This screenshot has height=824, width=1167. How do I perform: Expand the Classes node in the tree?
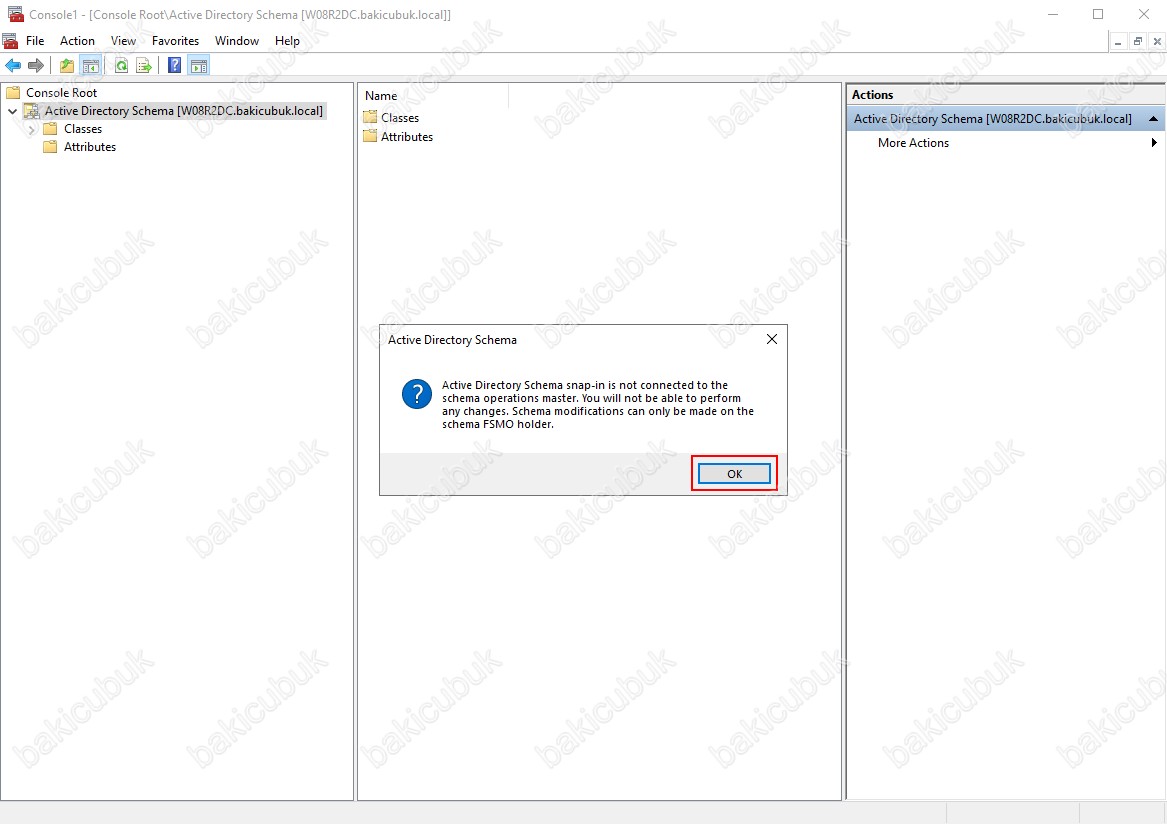(x=31, y=130)
